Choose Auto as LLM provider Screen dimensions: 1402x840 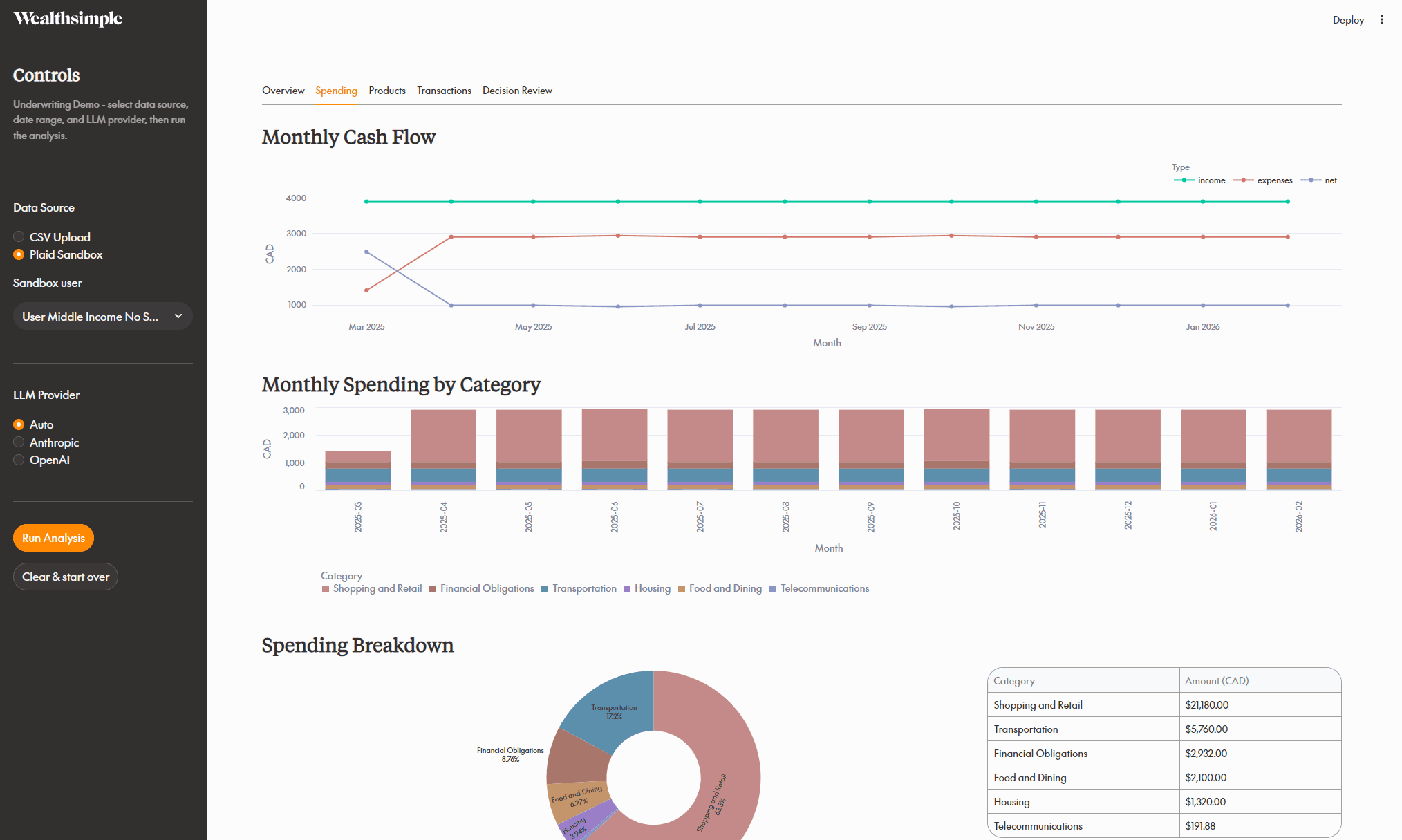click(33, 424)
